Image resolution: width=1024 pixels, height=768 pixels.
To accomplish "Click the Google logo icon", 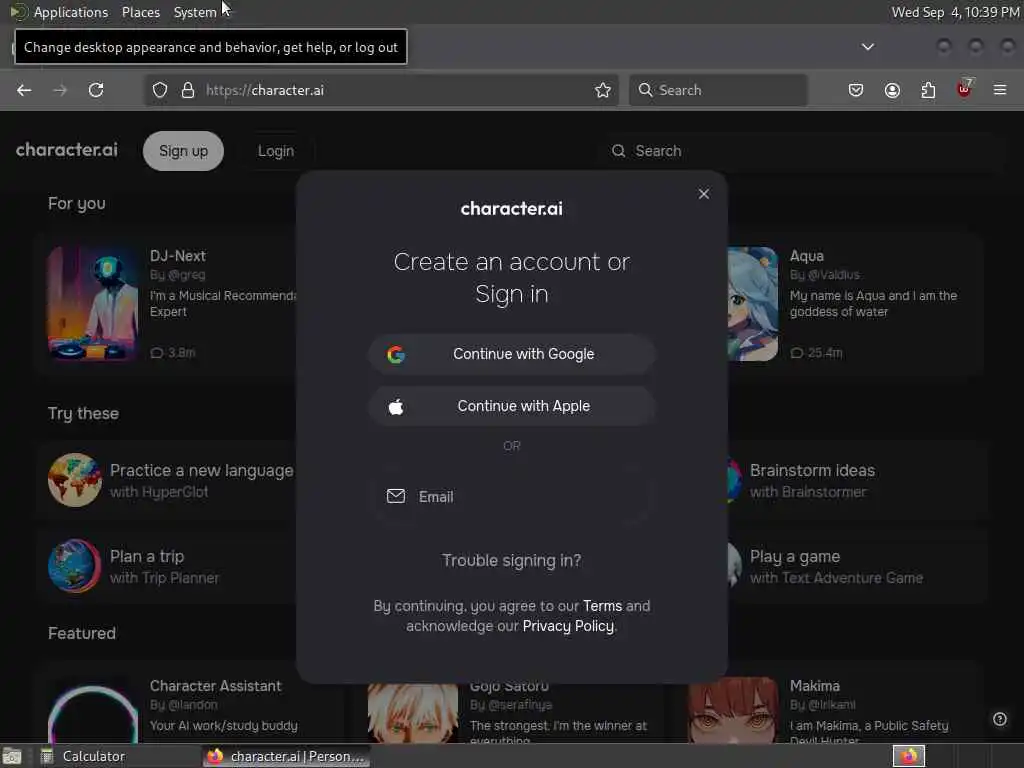I will (x=396, y=354).
